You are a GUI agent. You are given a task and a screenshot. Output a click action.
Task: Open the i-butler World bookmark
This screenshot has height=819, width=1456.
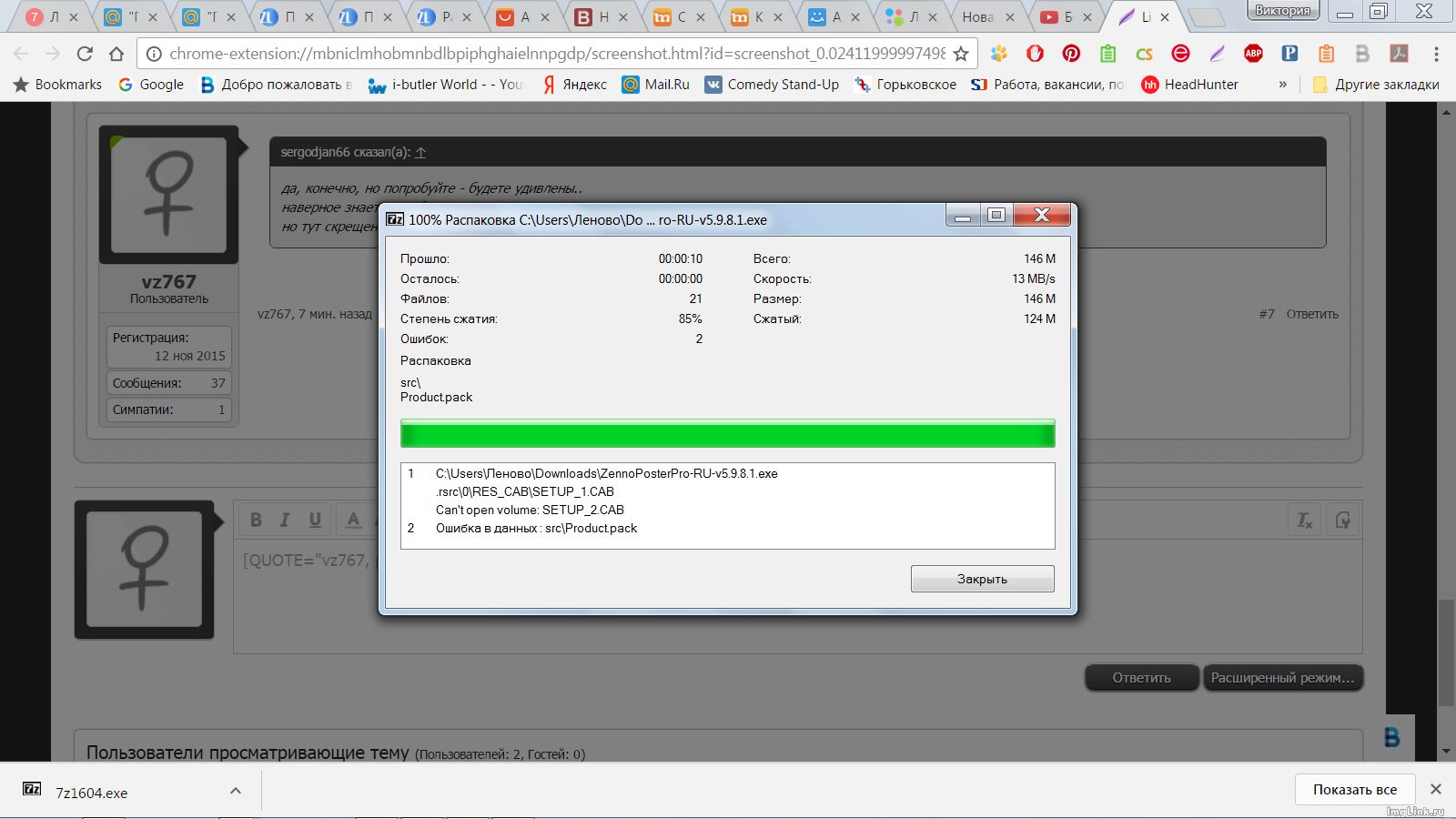pyautogui.click(x=445, y=85)
